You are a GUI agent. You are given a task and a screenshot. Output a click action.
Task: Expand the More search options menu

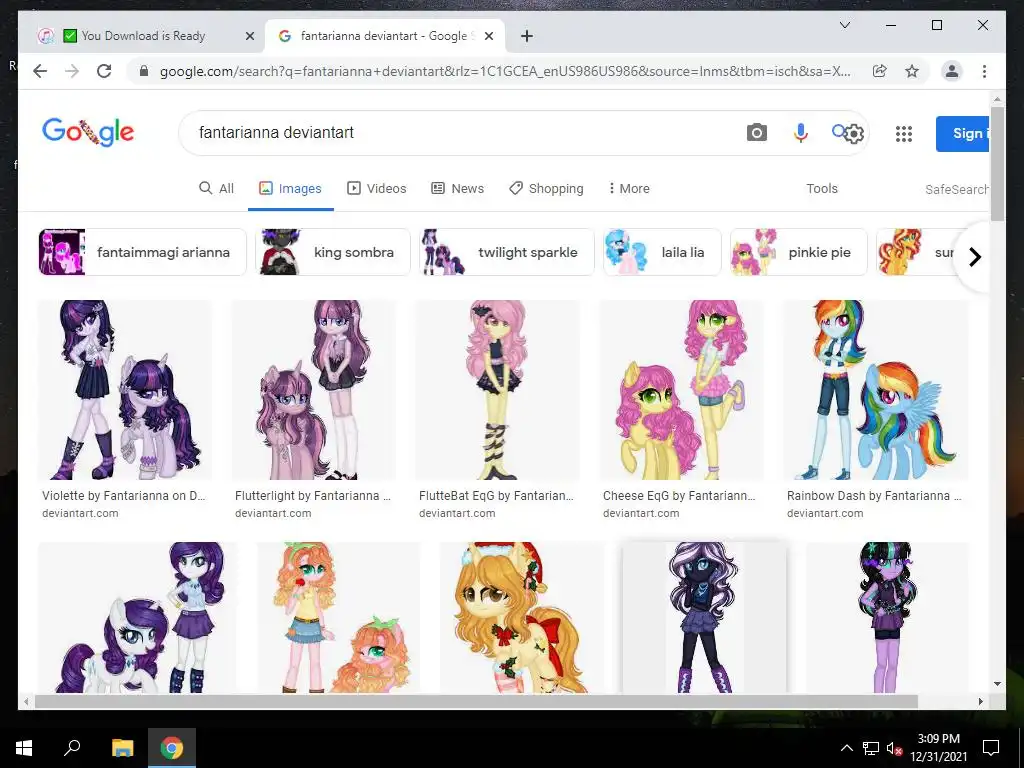point(629,189)
